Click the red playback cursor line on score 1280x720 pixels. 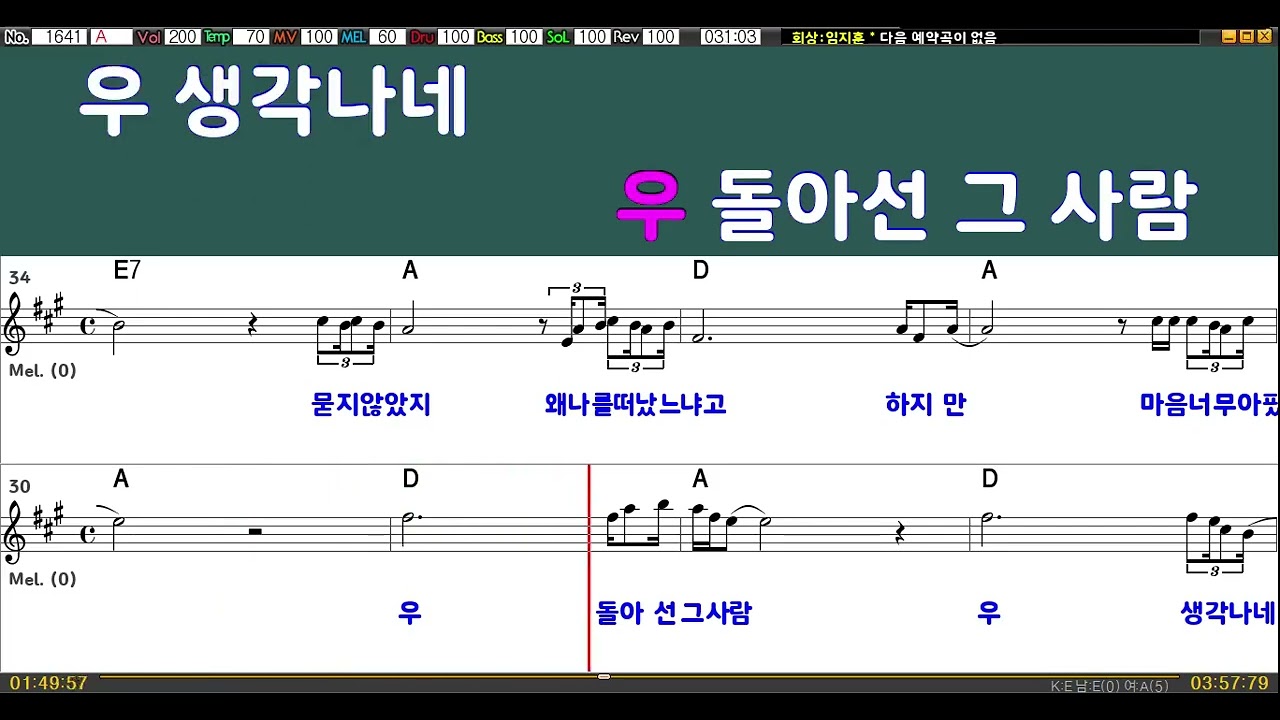pyautogui.click(x=589, y=567)
